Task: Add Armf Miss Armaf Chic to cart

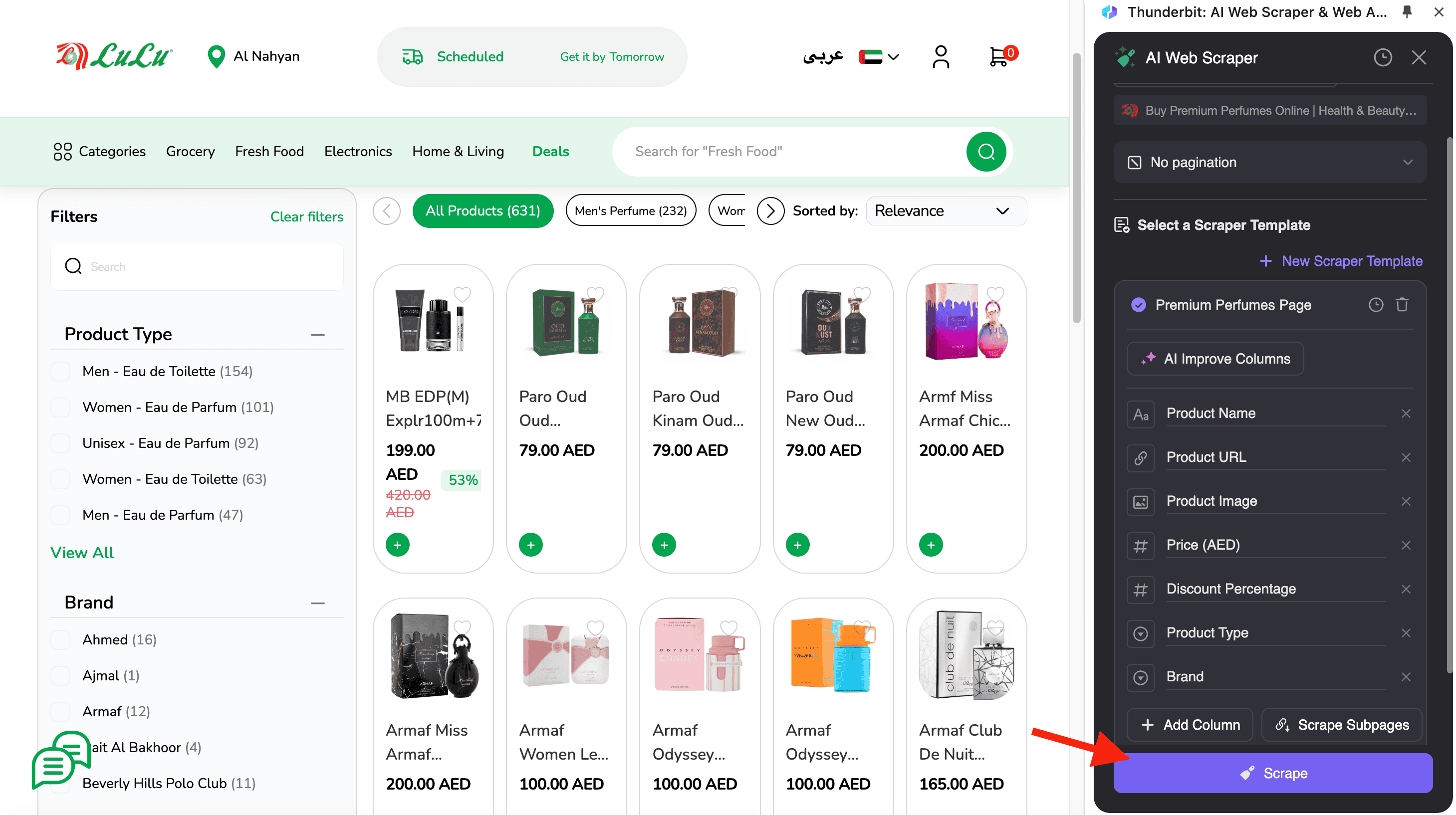Action: [x=931, y=545]
